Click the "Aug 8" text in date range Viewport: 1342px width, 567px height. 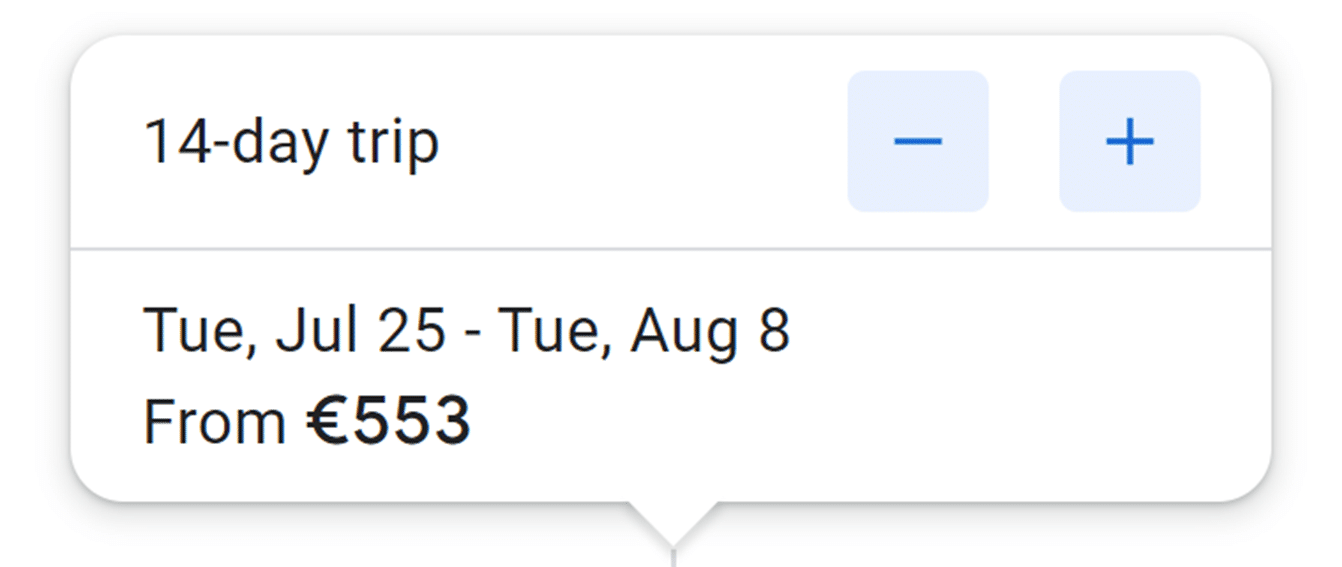tap(709, 331)
